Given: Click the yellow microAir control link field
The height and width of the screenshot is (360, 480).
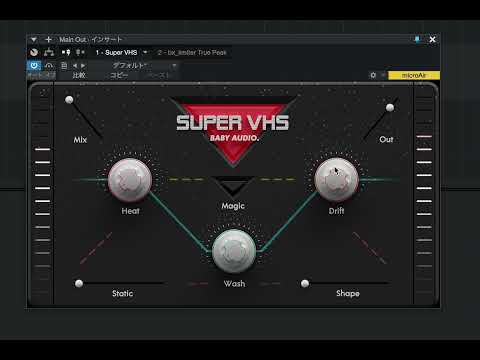Looking at the screenshot, I should (x=414, y=75).
